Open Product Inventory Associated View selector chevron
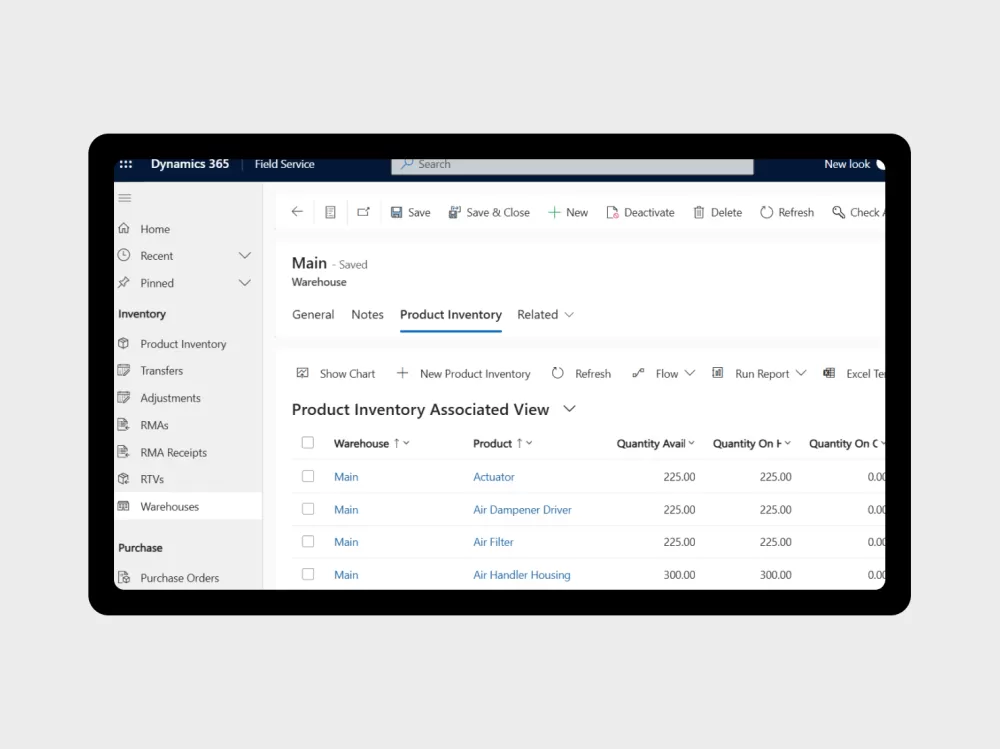Screen dimensions: 1000x749 tap(570, 409)
